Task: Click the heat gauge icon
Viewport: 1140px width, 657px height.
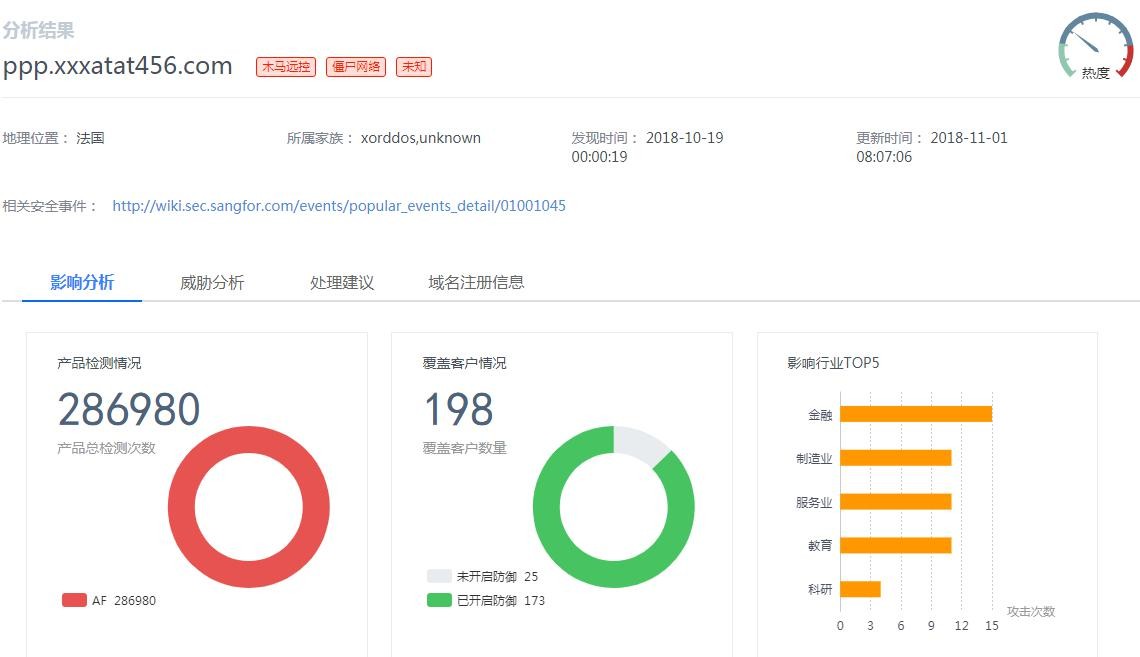Action: (x=1095, y=46)
